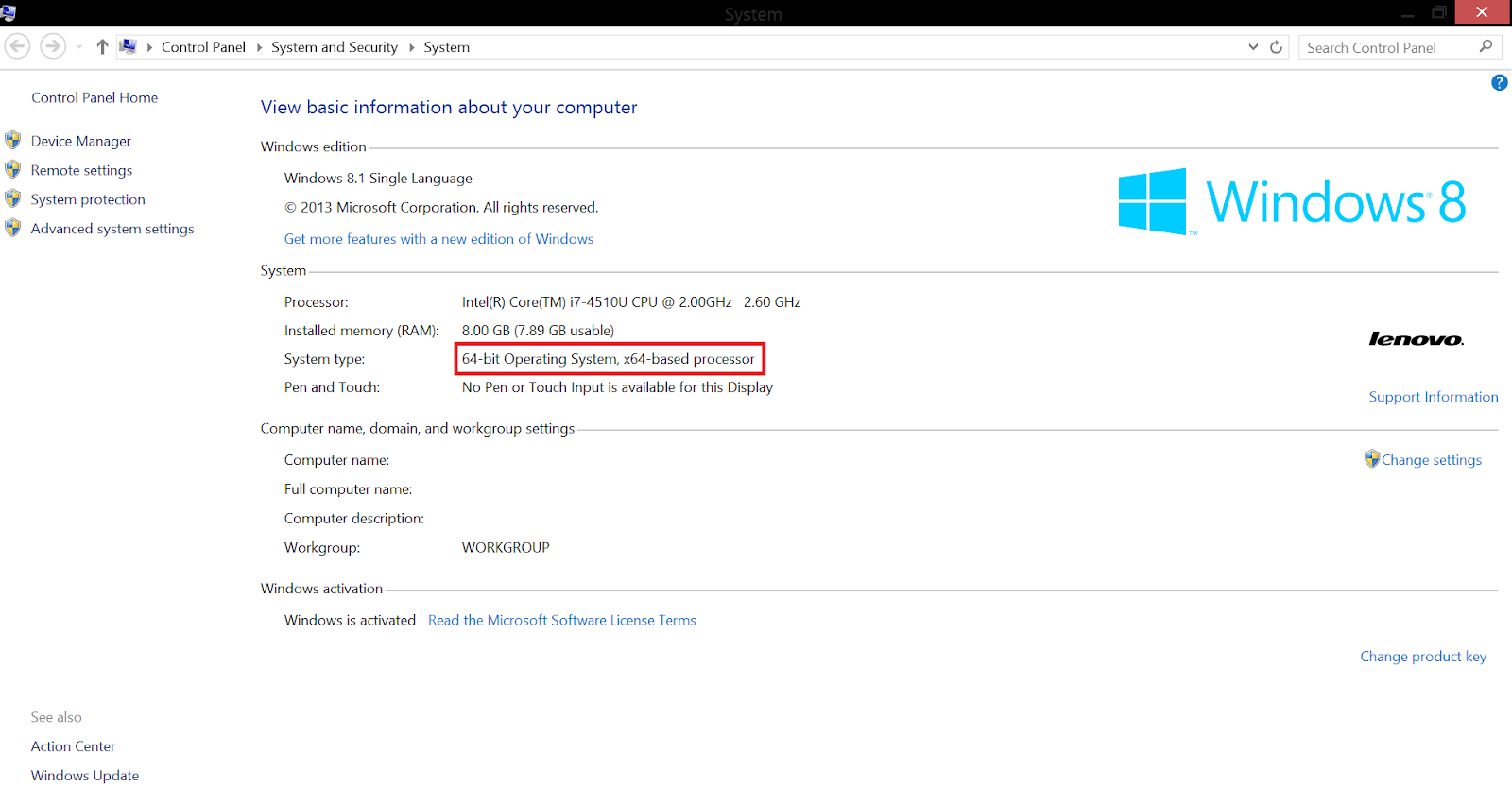Click the Forward arrow navigation button

[x=53, y=46]
